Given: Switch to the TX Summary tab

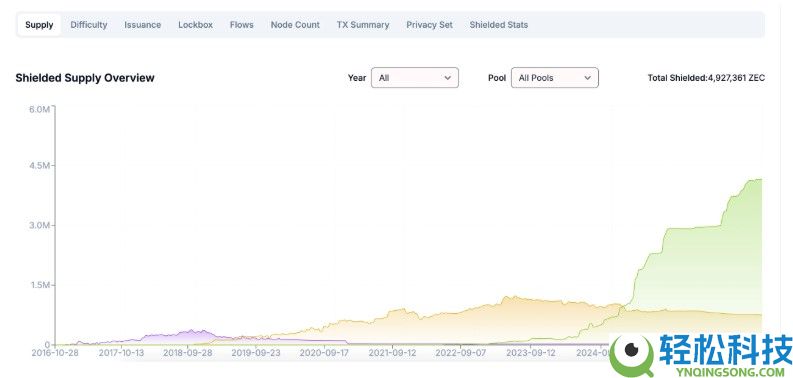Looking at the screenshot, I should (363, 25).
